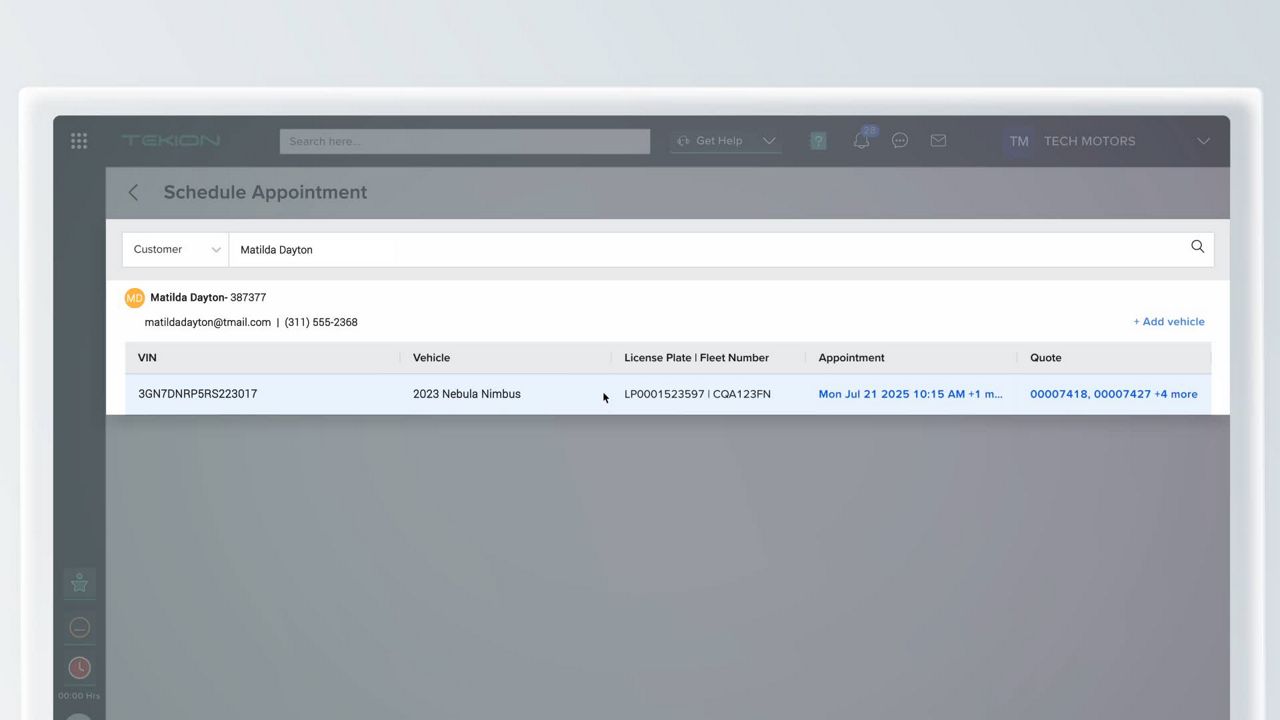Click the red time clock icon in sidebar
The image size is (1280, 720).
[x=79, y=667]
